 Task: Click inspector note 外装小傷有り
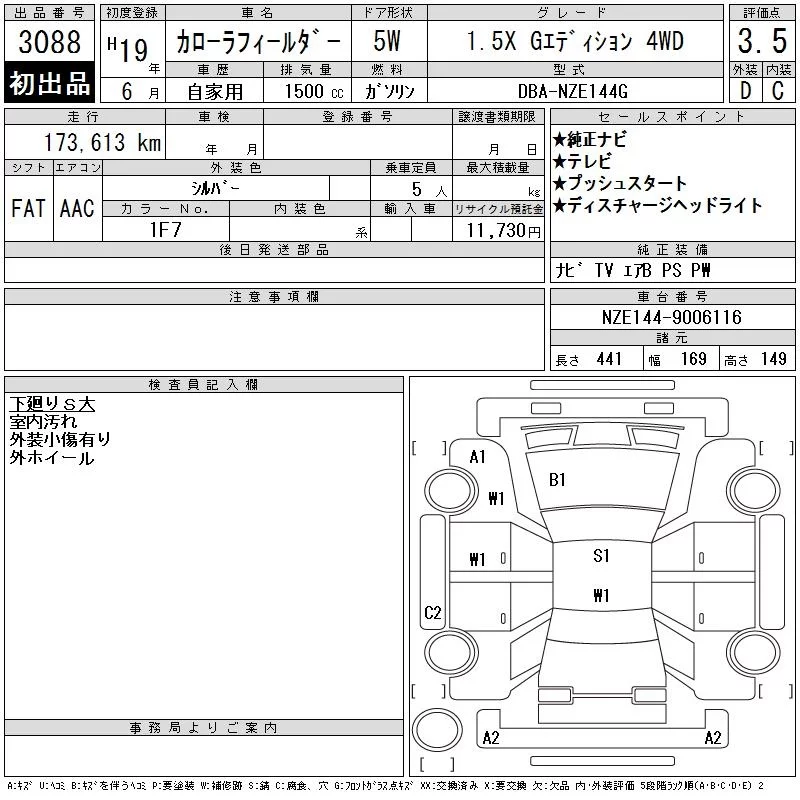60,439
